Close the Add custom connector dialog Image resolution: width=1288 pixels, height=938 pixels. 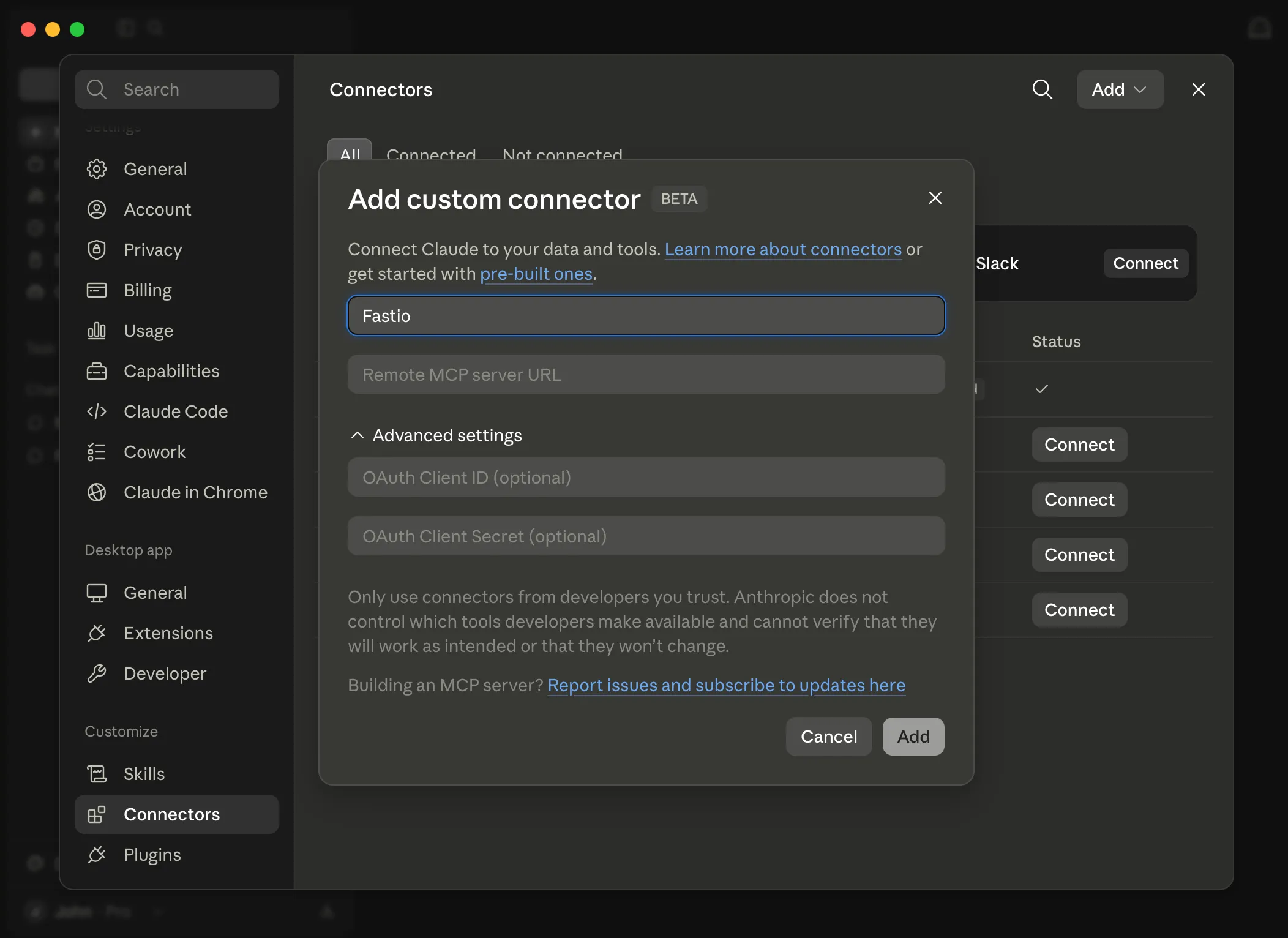[935, 198]
